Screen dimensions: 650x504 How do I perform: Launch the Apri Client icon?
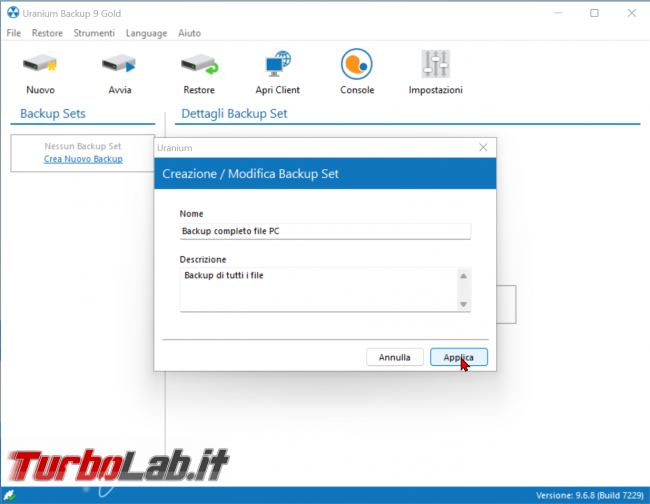point(278,64)
